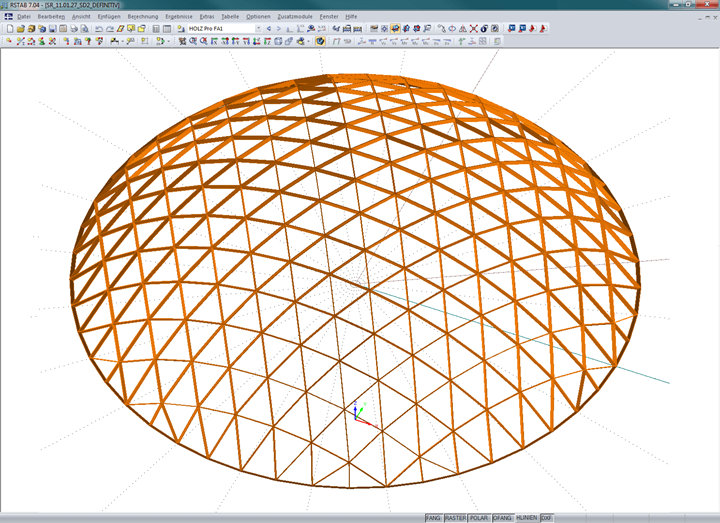Expand dropdown arrow beside printer-like view icon
This screenshot has height=523, width=720.
tap(309, 41)
